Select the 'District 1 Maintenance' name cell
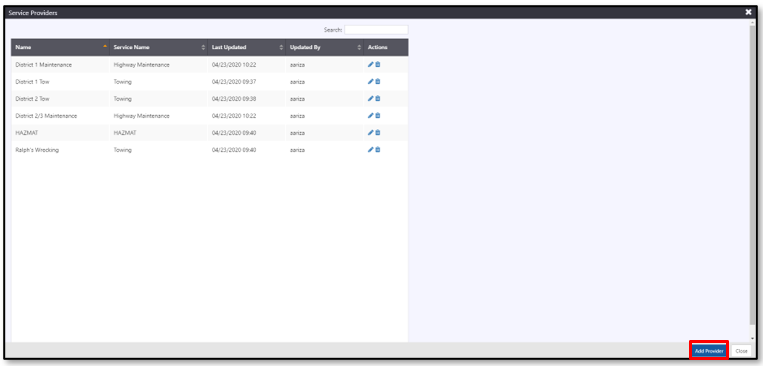 tap(61, 65)
